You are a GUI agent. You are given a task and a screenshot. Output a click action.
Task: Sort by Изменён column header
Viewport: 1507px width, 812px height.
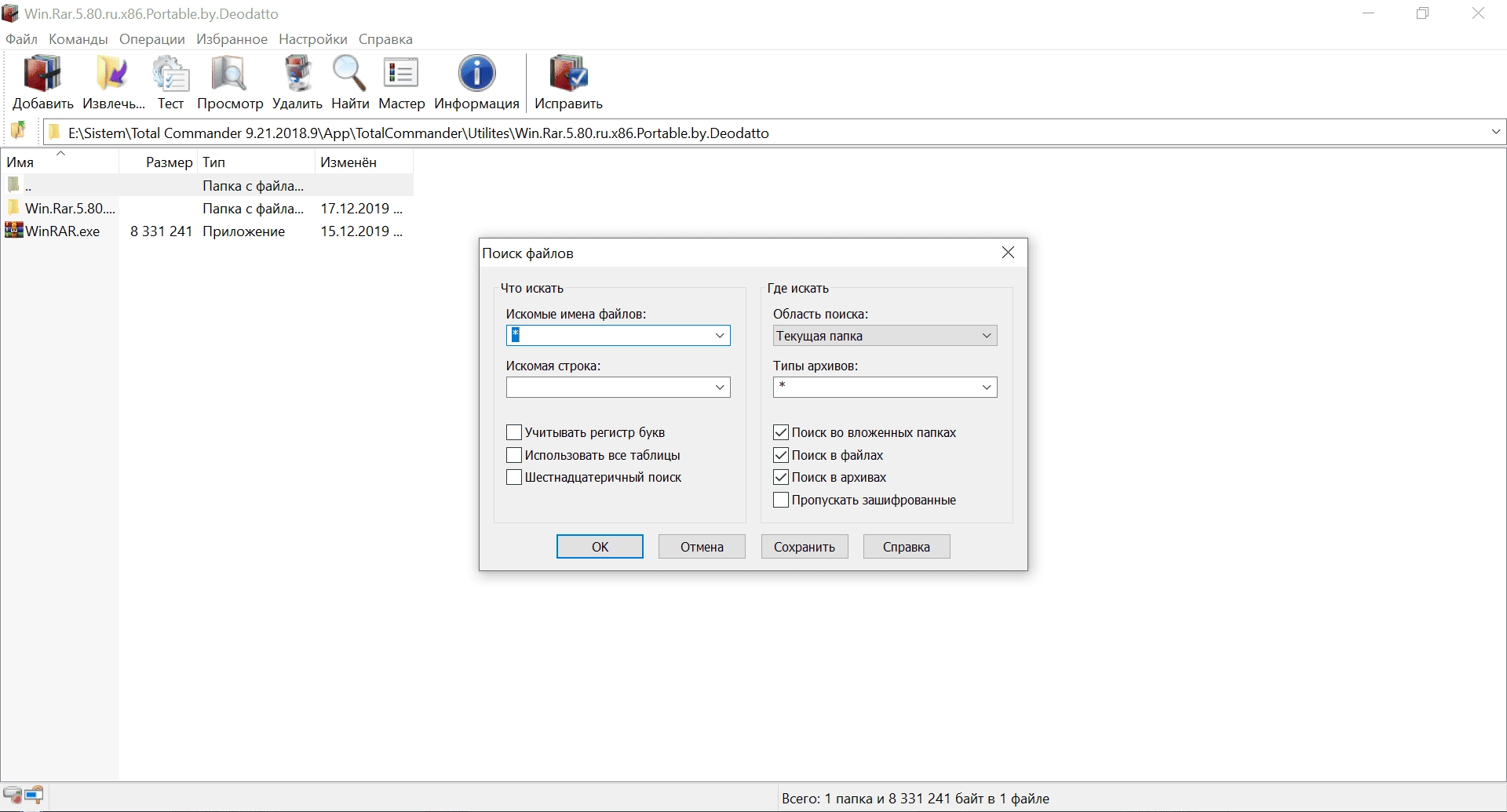[x=364, y=162]
